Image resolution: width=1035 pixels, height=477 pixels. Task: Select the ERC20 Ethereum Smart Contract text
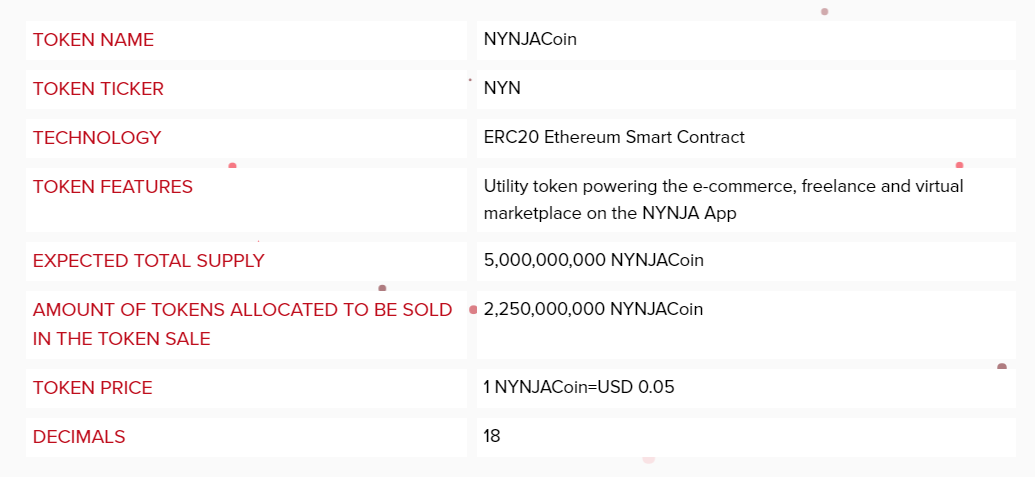click(x=614, y=138)
